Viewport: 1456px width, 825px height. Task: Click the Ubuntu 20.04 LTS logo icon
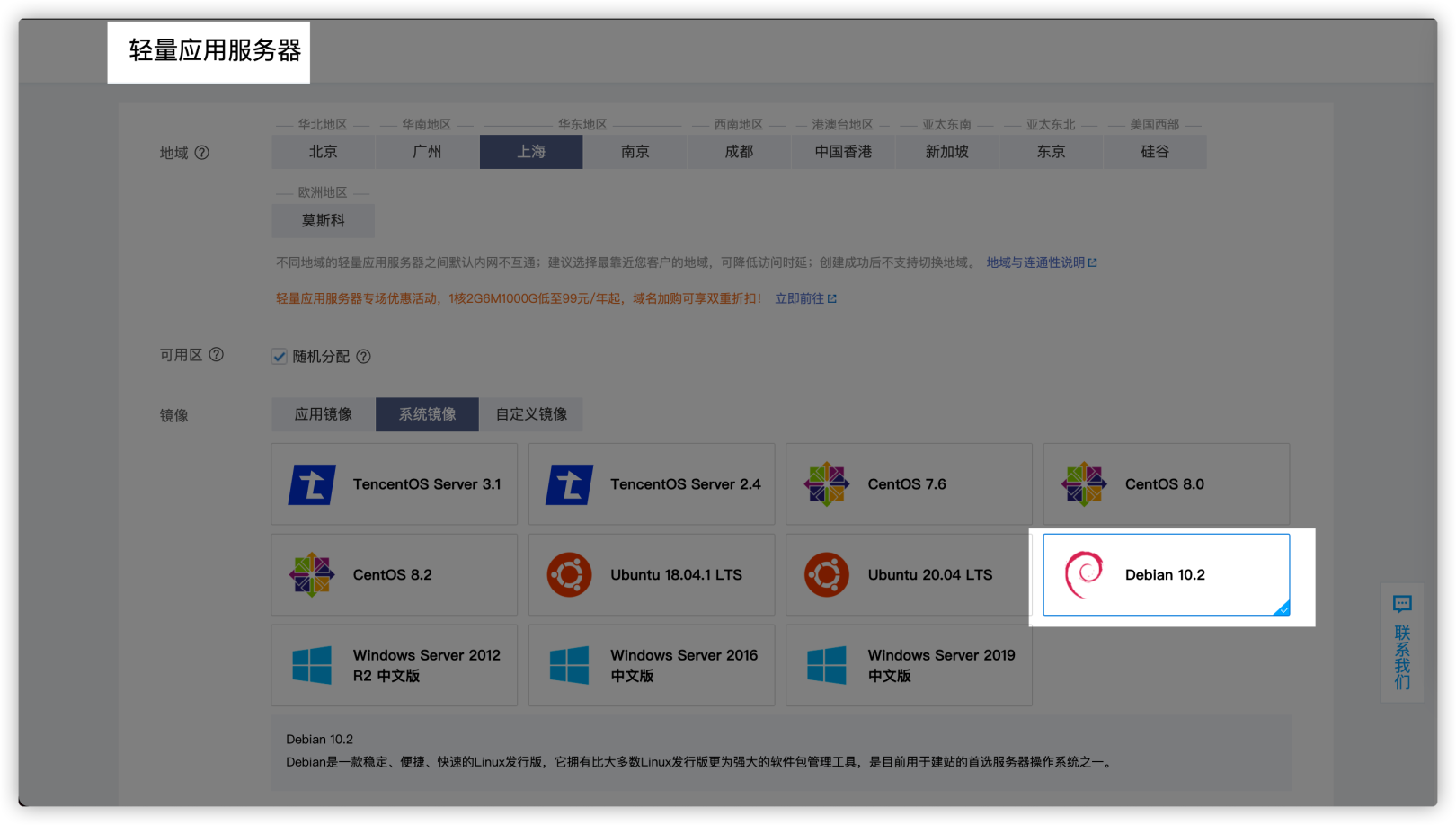[x=827, y=575]
